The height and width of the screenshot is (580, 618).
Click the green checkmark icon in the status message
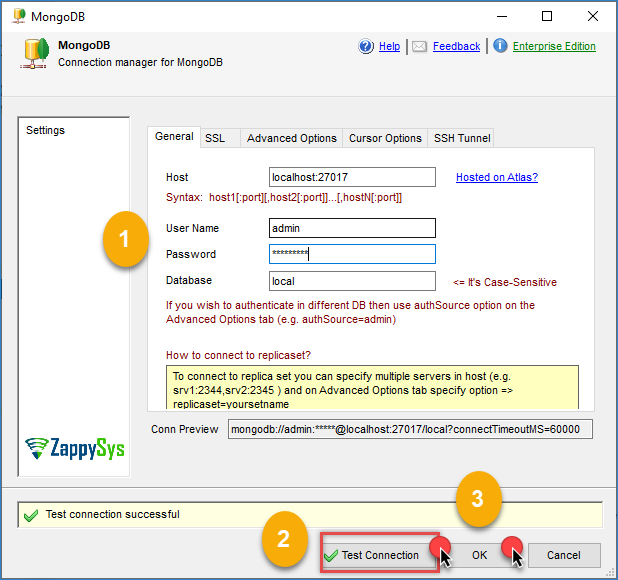coord(31,515)
